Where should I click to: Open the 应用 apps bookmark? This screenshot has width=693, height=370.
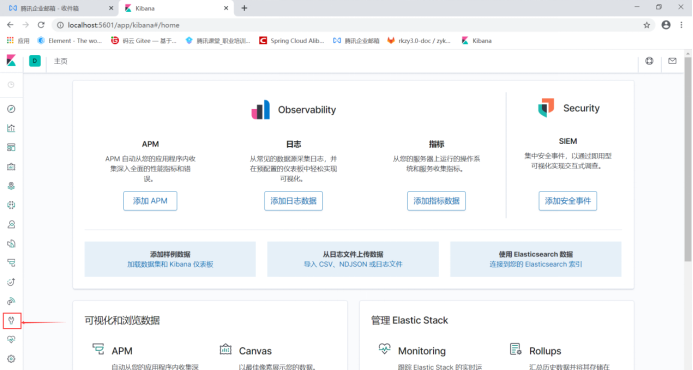18,41
